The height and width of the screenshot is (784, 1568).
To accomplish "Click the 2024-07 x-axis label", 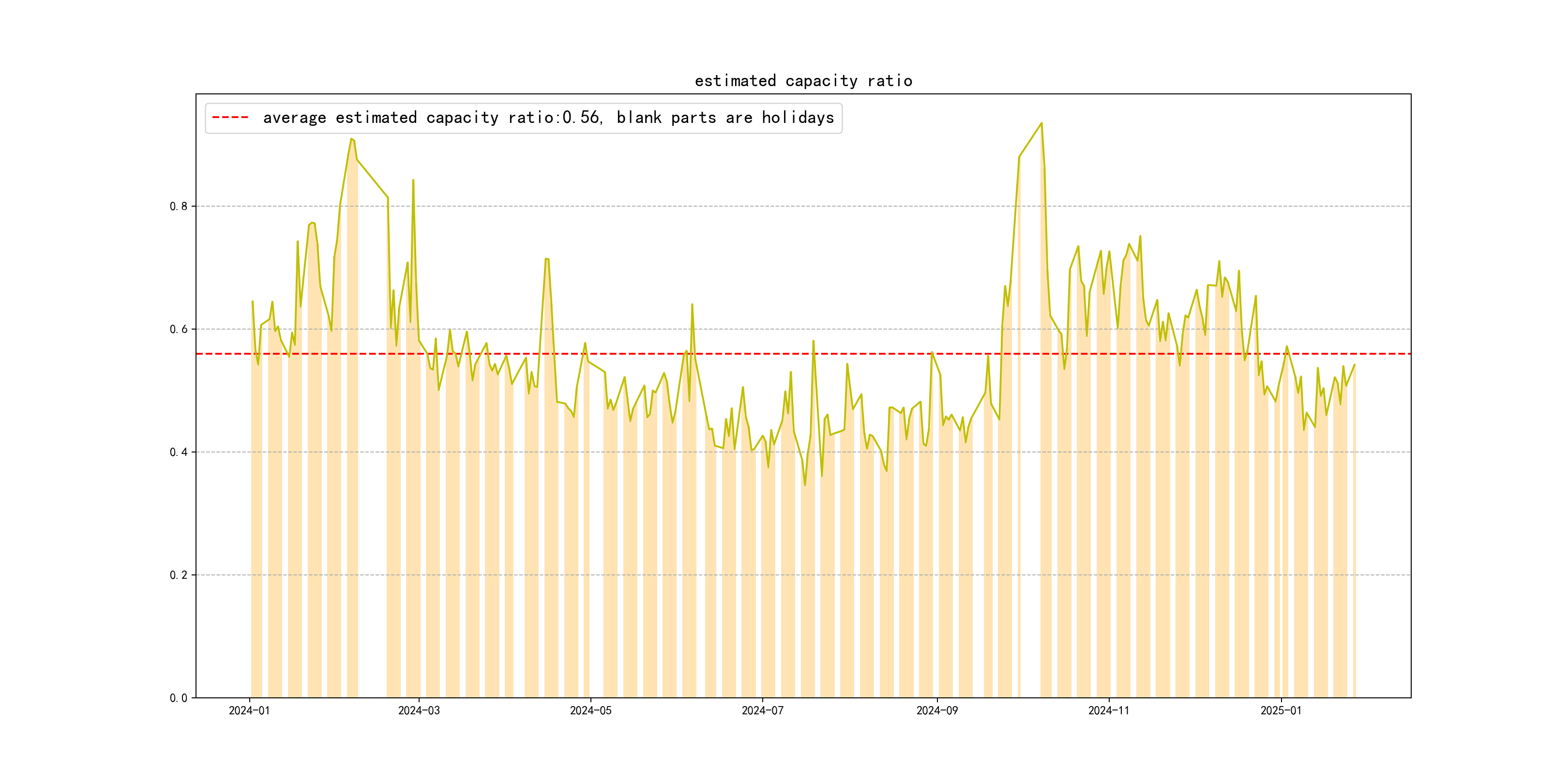I will [762, 710].
